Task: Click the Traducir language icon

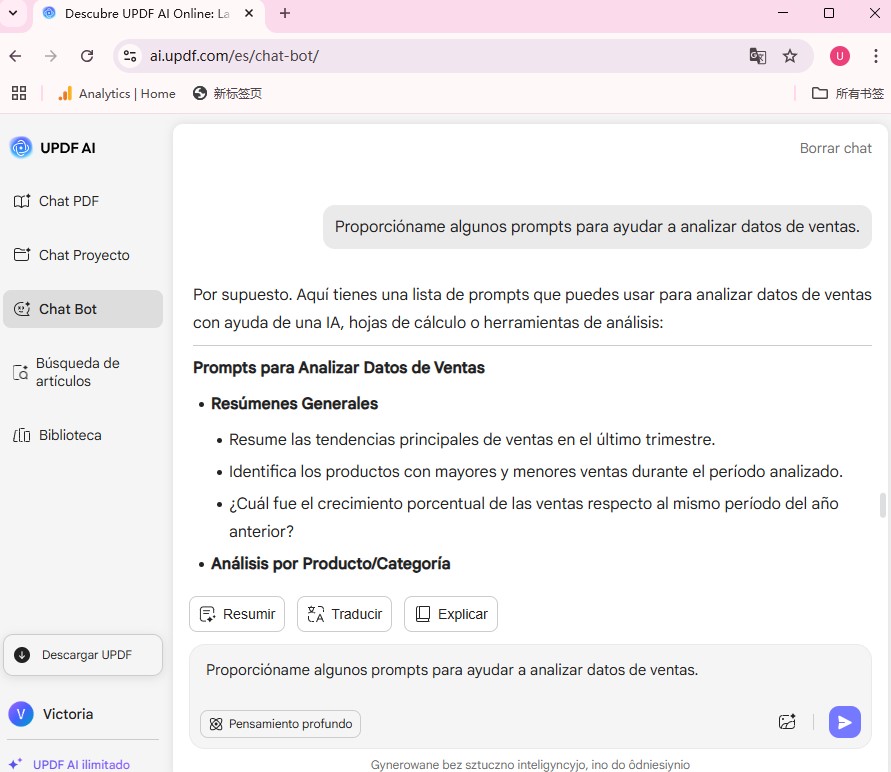Action: click(x=315, y=614)
